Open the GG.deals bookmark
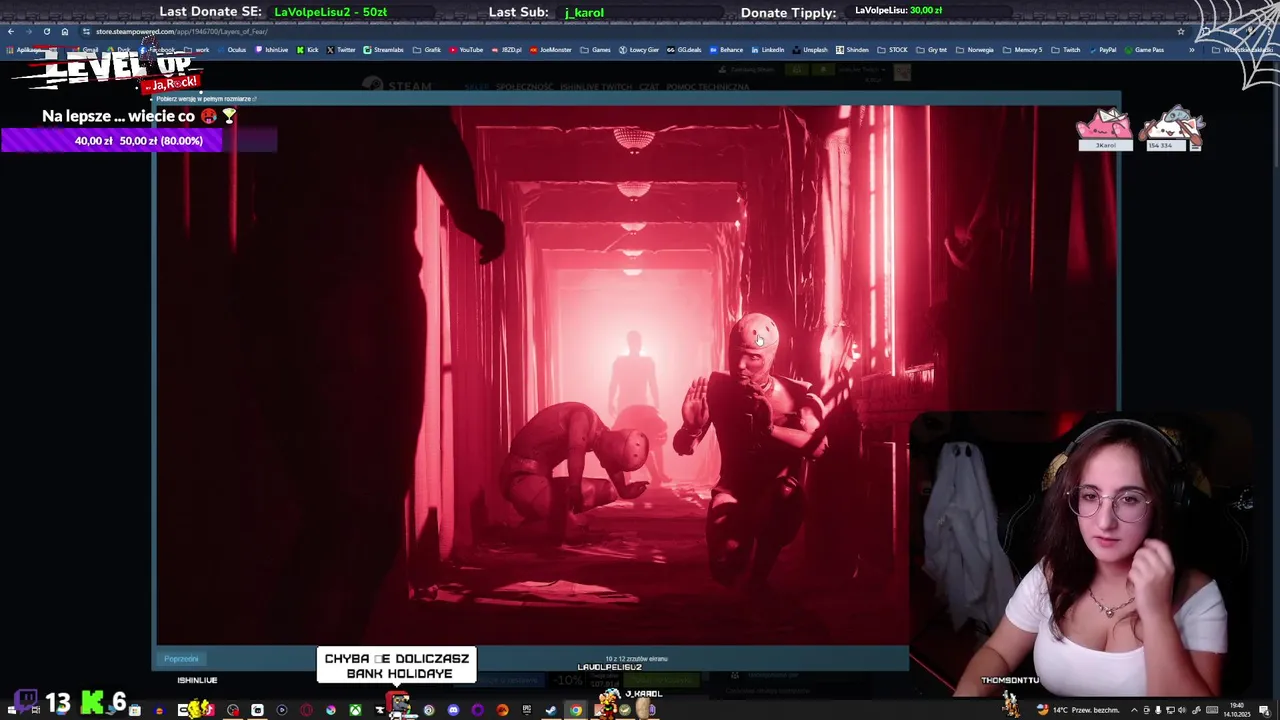1280x720 pixels. (684, 50)
